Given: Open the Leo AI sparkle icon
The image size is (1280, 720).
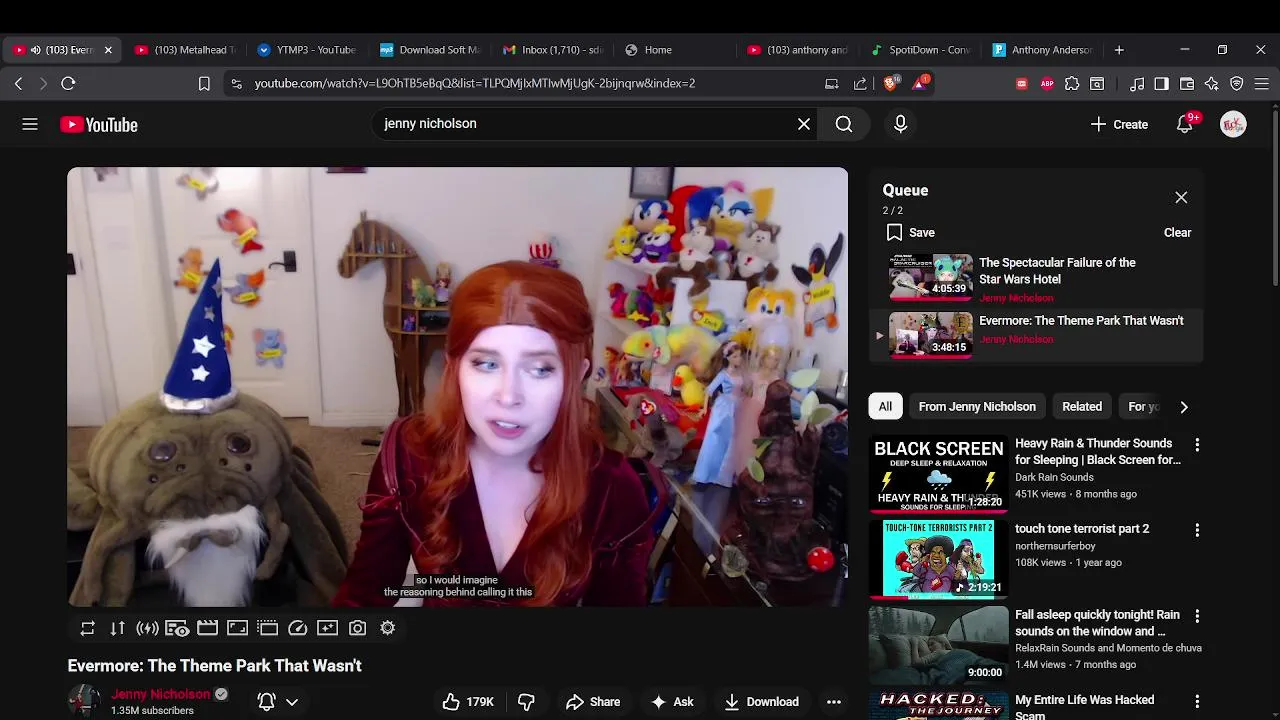Looking at the screenshot, I should click(x=1212, y=84).
